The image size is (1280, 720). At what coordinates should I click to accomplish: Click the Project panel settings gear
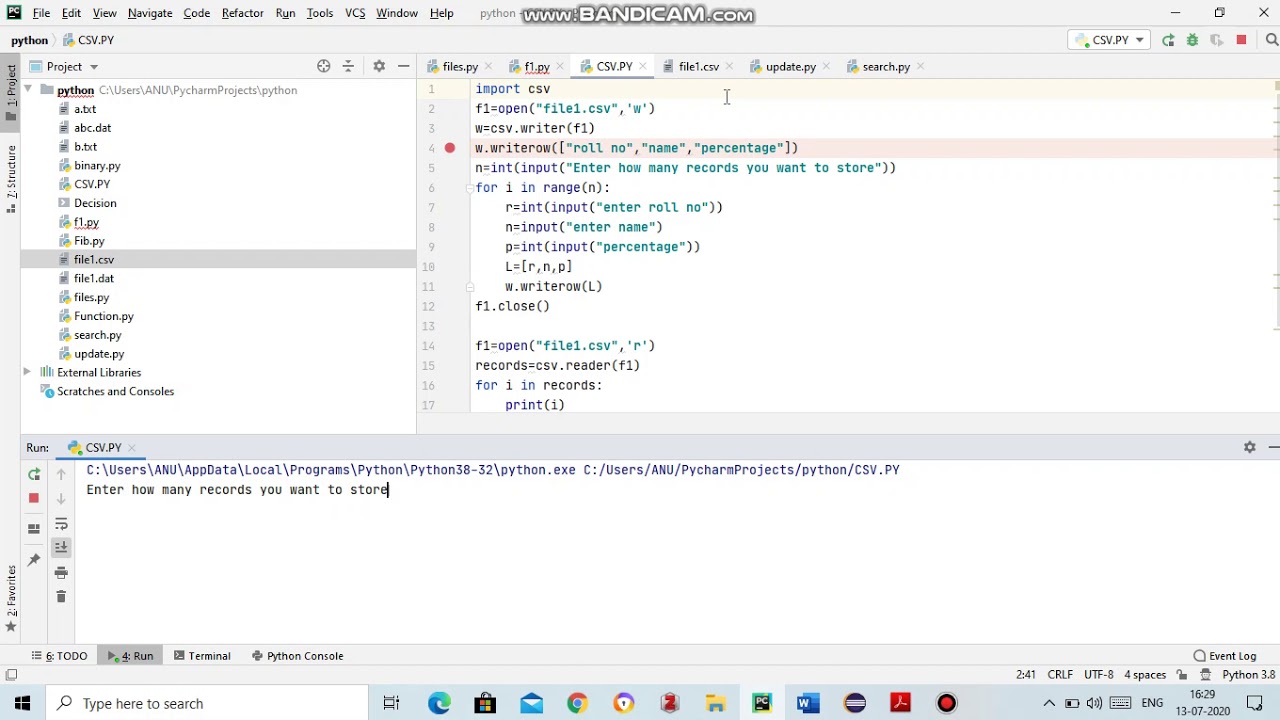tap(379, 66)
